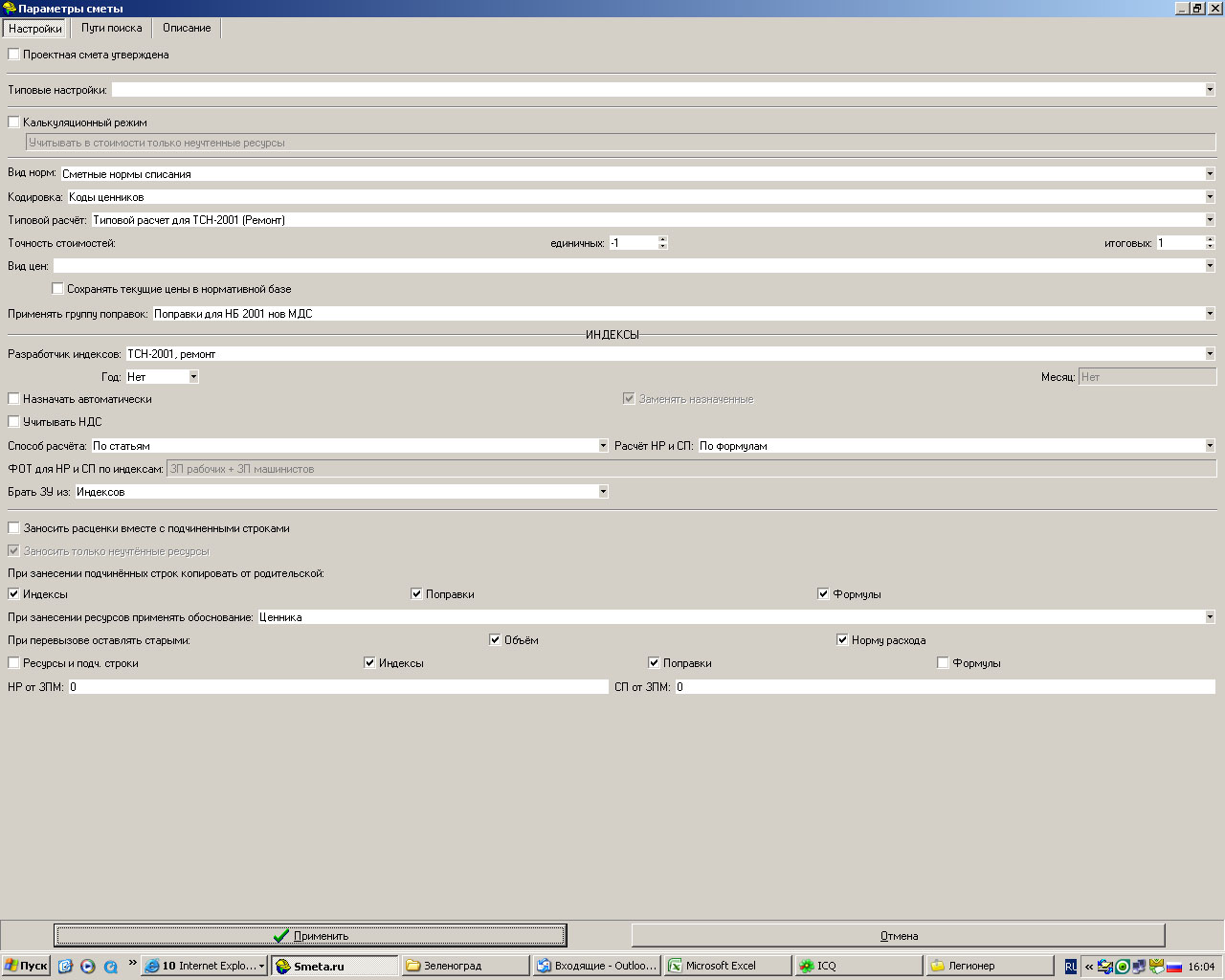The image size is (1225, 980).
Task: Open the Расчёт НР и СП dropdown
Action: tap(1210, 446)
